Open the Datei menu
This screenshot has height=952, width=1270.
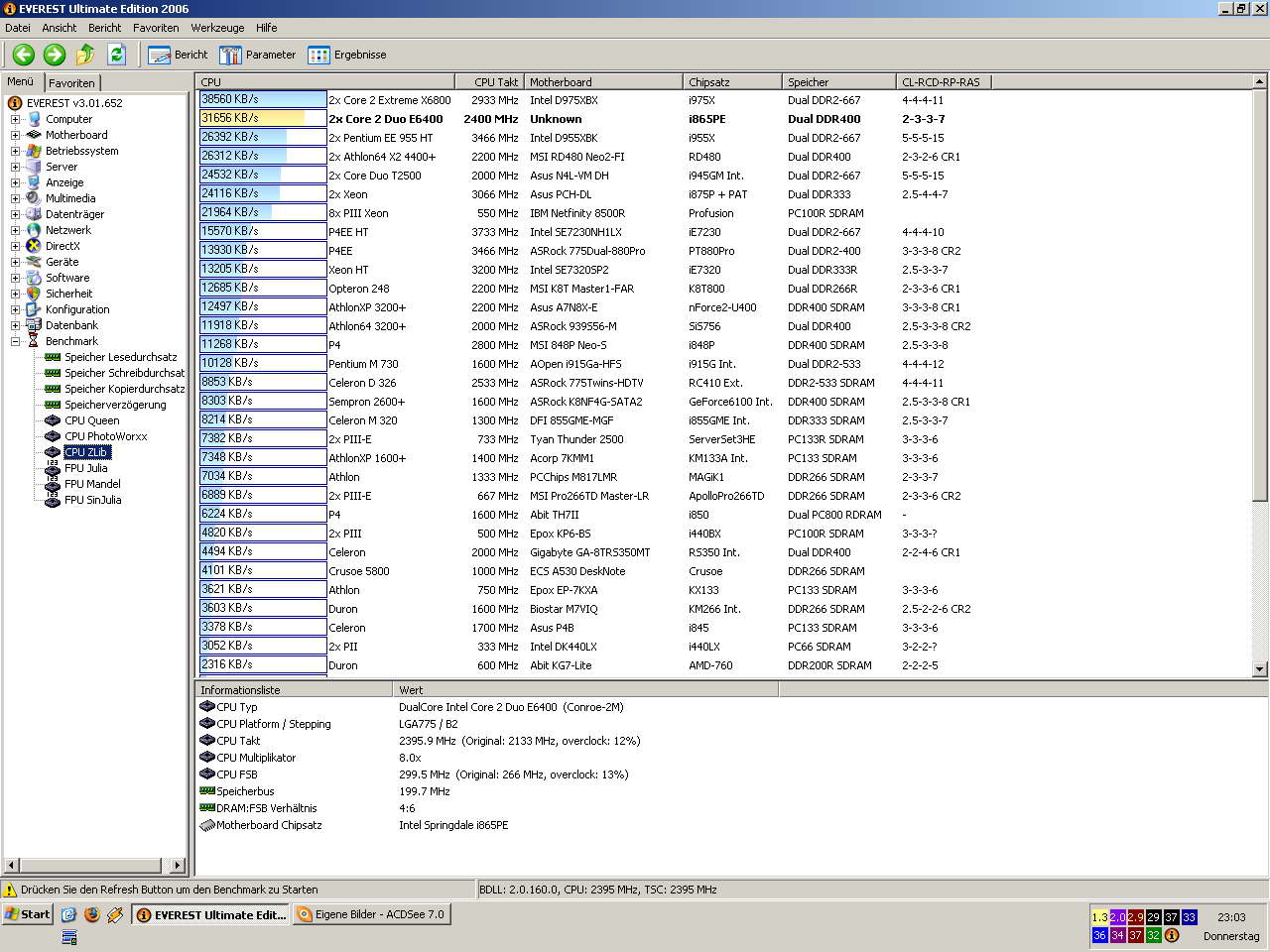coord(18,28)
